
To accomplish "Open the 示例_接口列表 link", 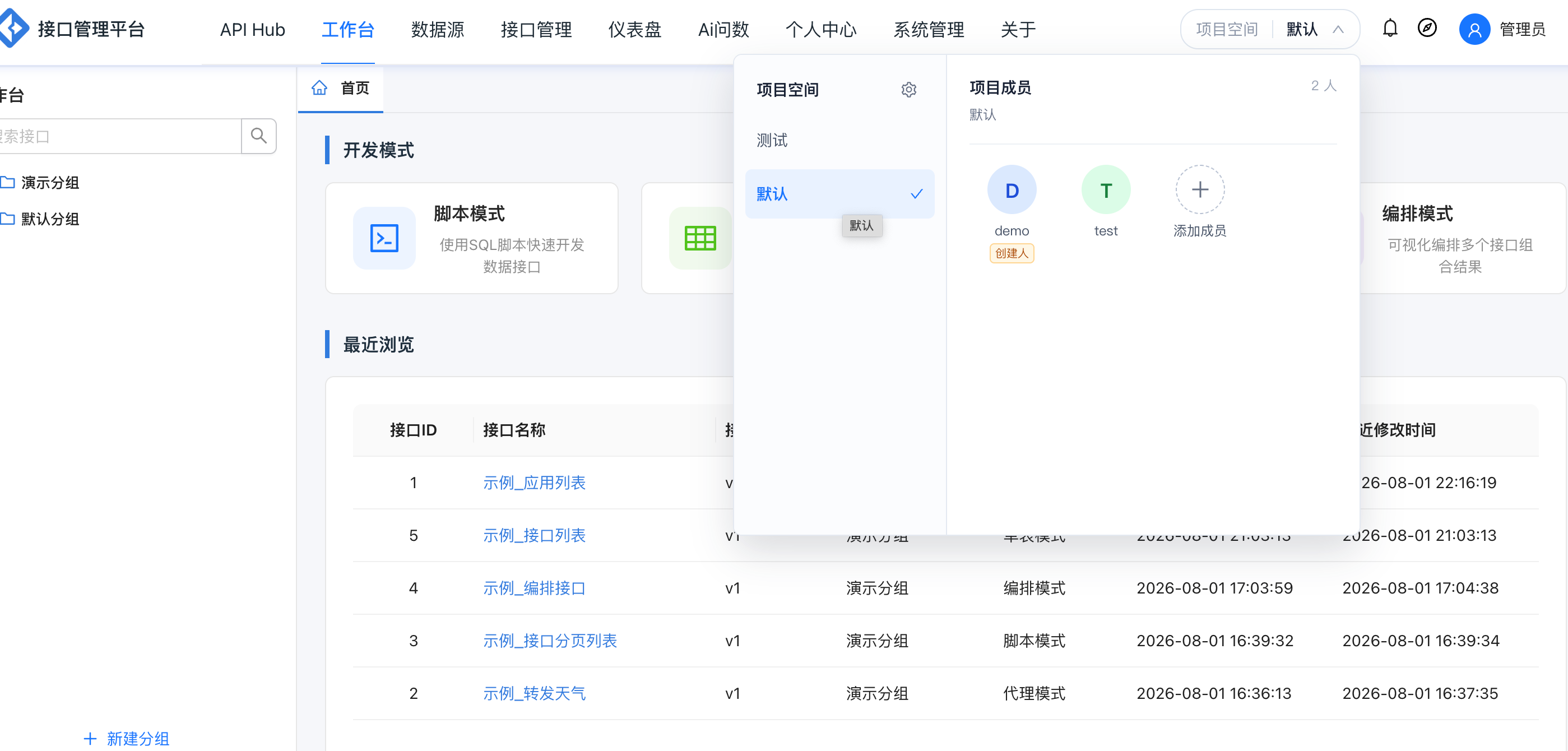I will coord(534,536).
